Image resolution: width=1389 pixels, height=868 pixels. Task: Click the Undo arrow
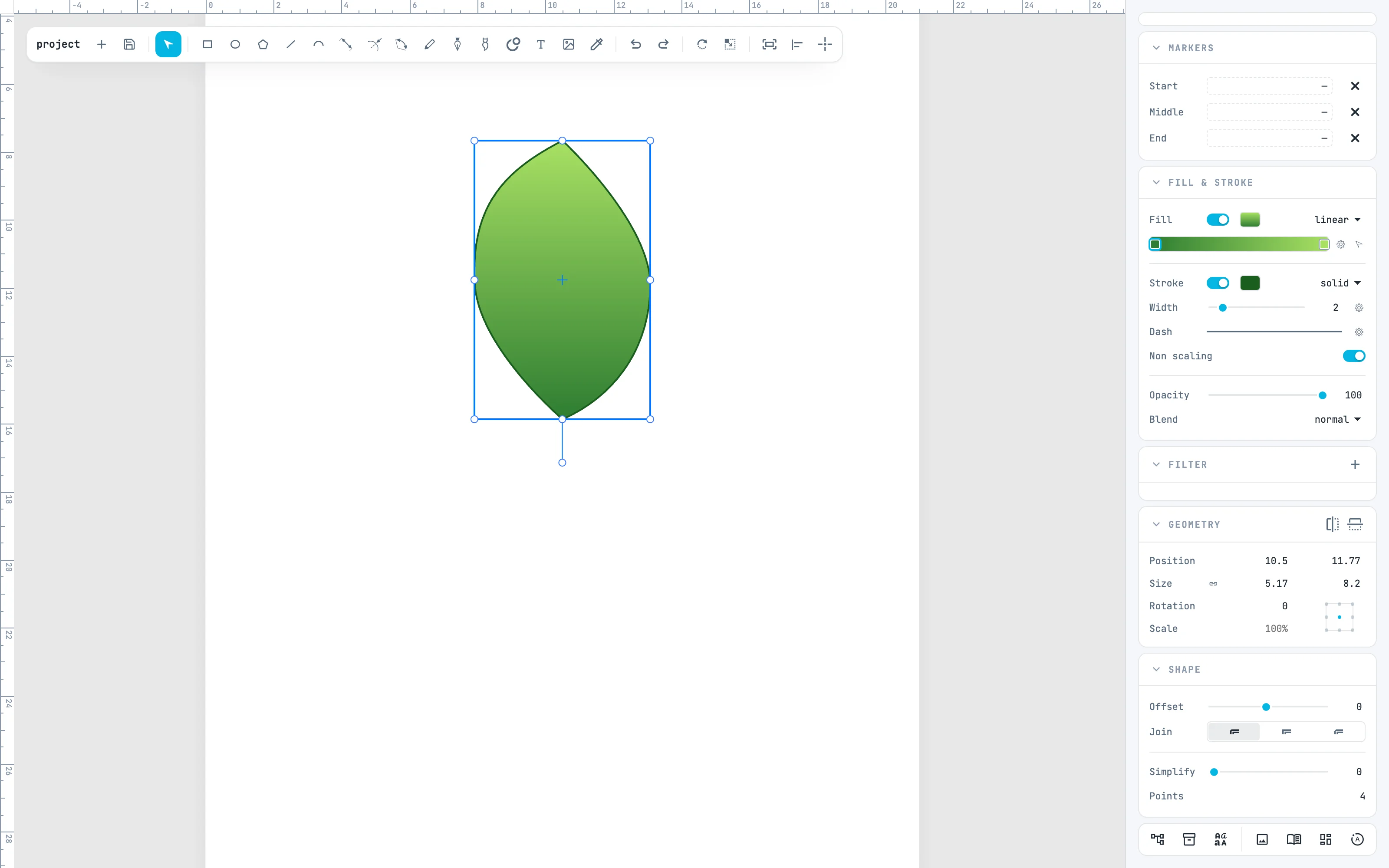(x=635, y=44)
